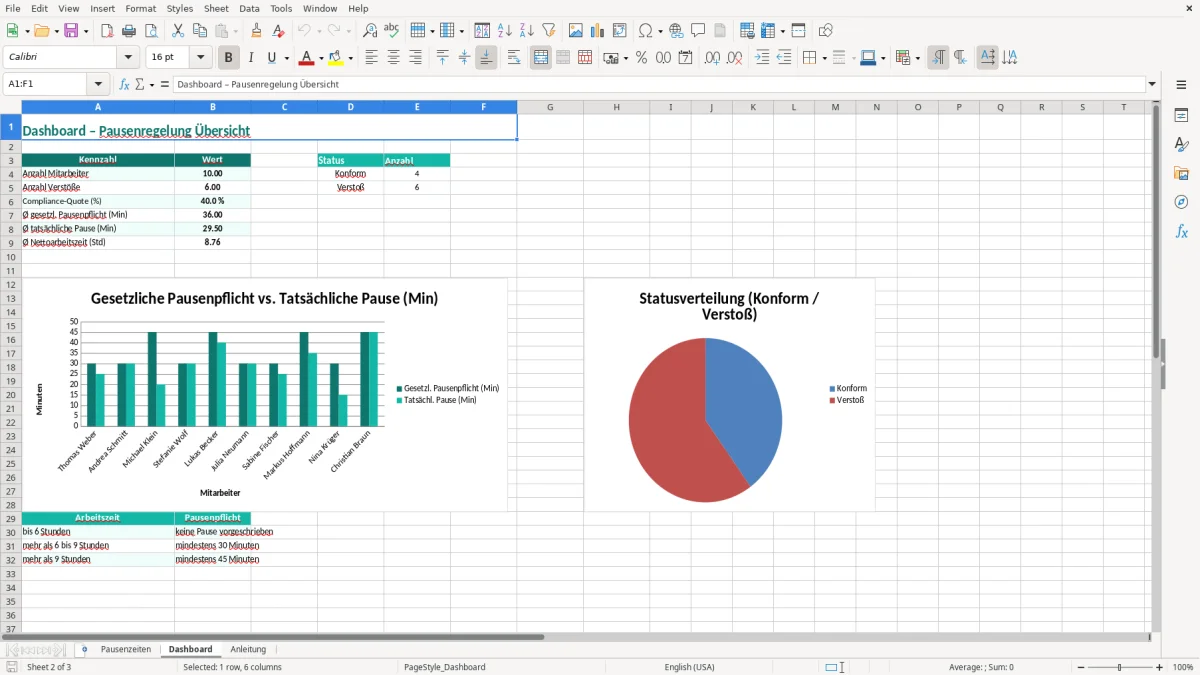The height and width of the screenshot is (675, 1200).
Task: Increase indent
Action: 762,58
